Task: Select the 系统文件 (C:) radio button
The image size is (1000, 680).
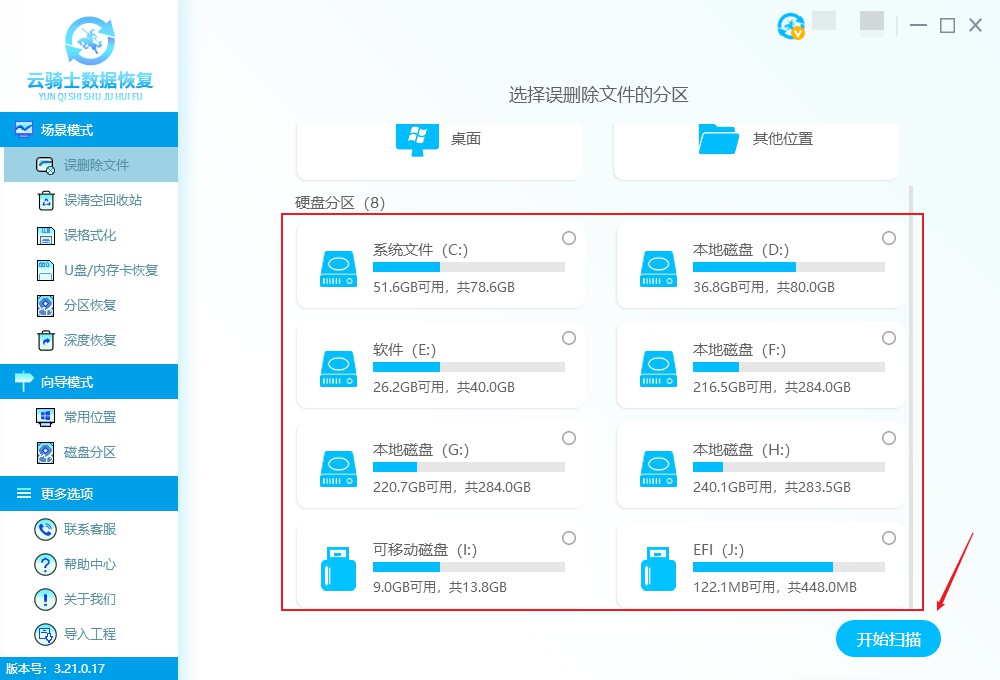Action: (x=569, y=238)
